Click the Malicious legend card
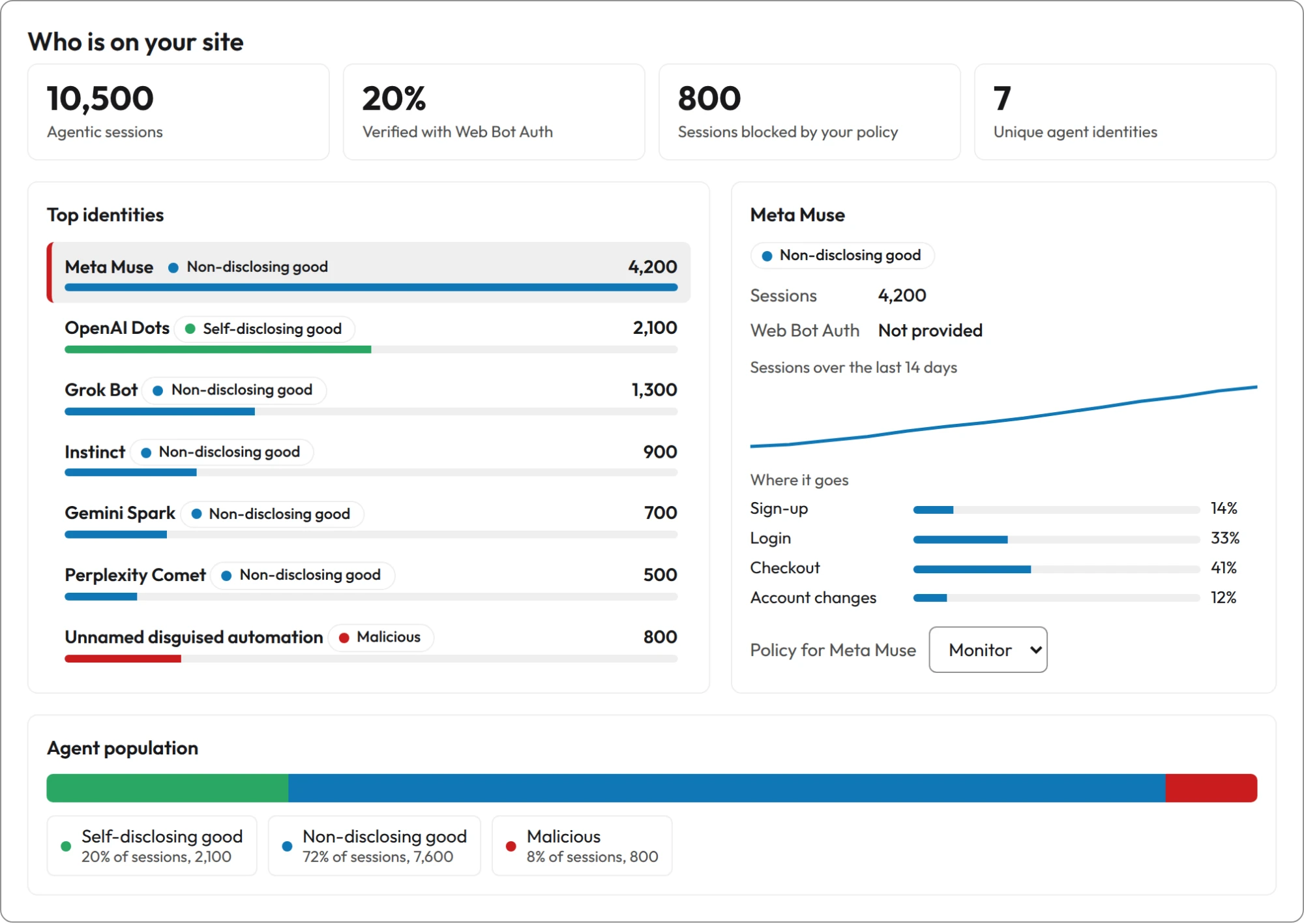 coord(582,845)
